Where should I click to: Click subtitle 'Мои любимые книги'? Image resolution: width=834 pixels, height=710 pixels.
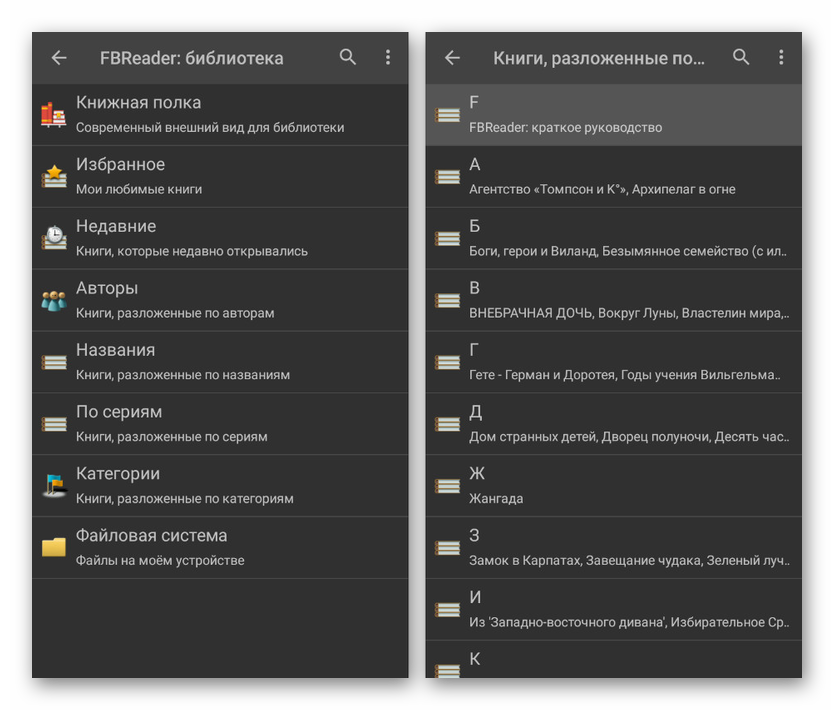coord(139,189)
